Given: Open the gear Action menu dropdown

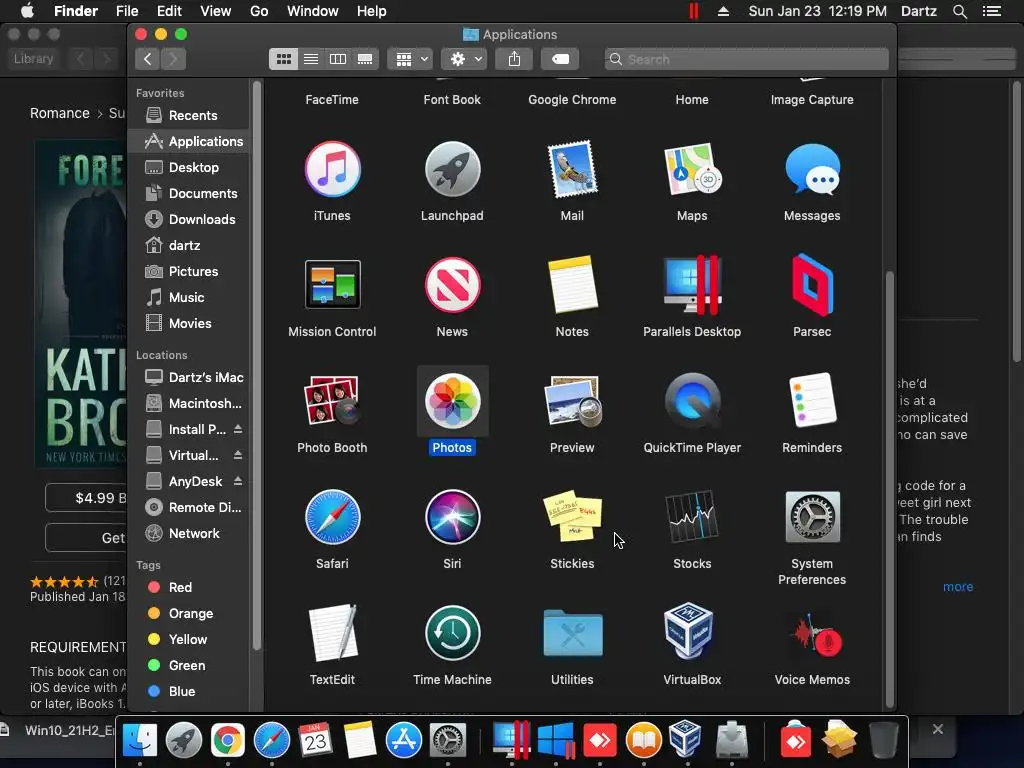Looking at the screenshot, I should coord(464,59).
